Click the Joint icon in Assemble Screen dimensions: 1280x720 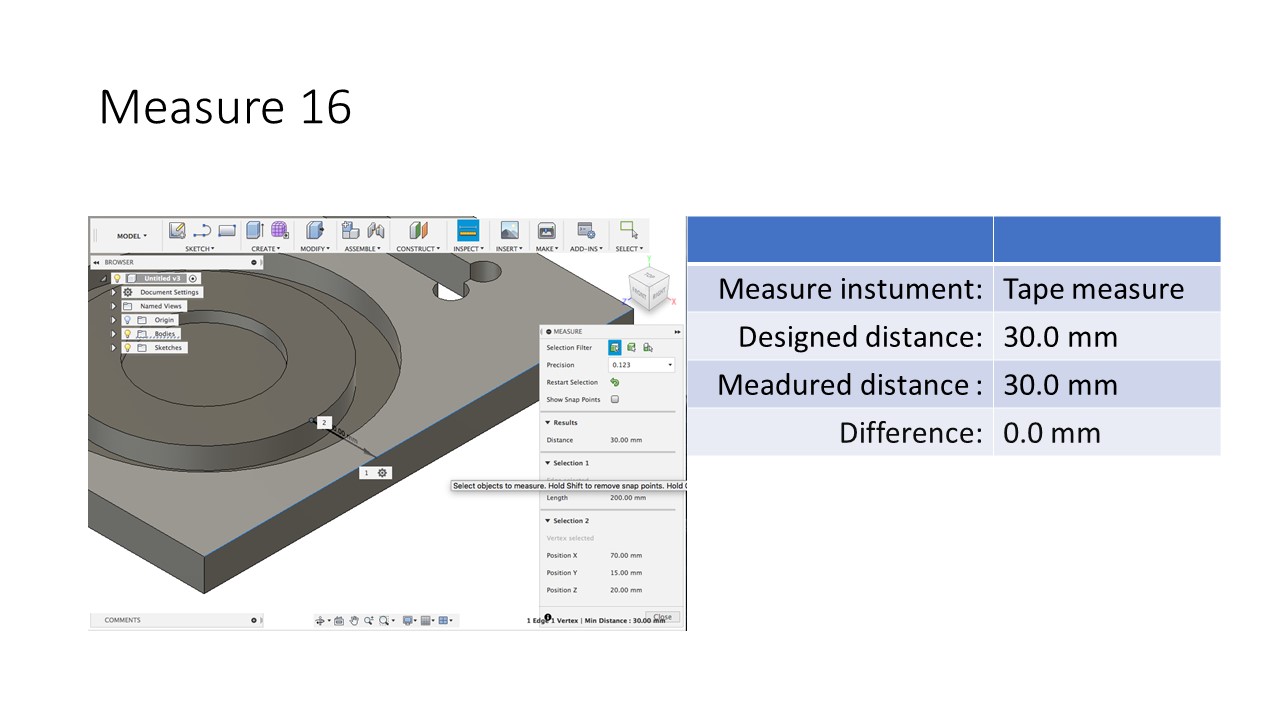tap(376, 230)
